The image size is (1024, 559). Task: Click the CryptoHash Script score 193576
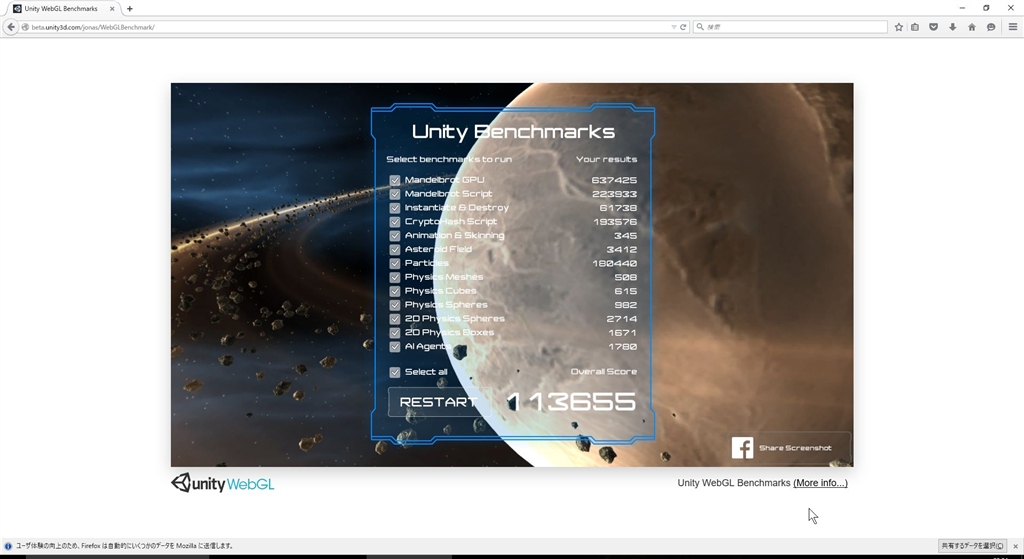click(615, 222)
